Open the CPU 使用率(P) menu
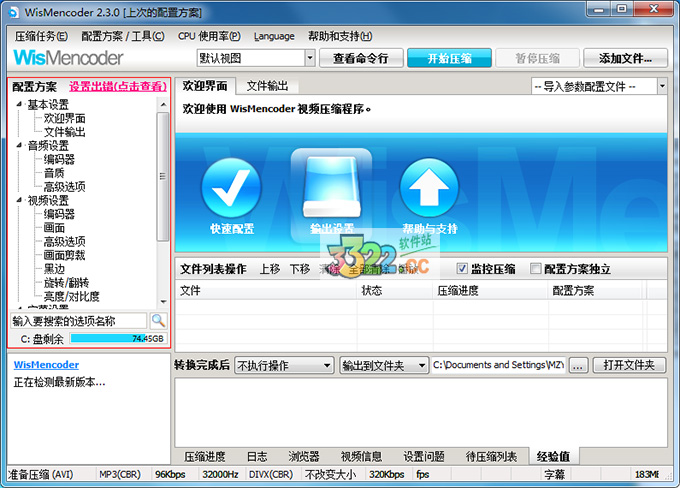The image size is (680, 488). [209, 36]
